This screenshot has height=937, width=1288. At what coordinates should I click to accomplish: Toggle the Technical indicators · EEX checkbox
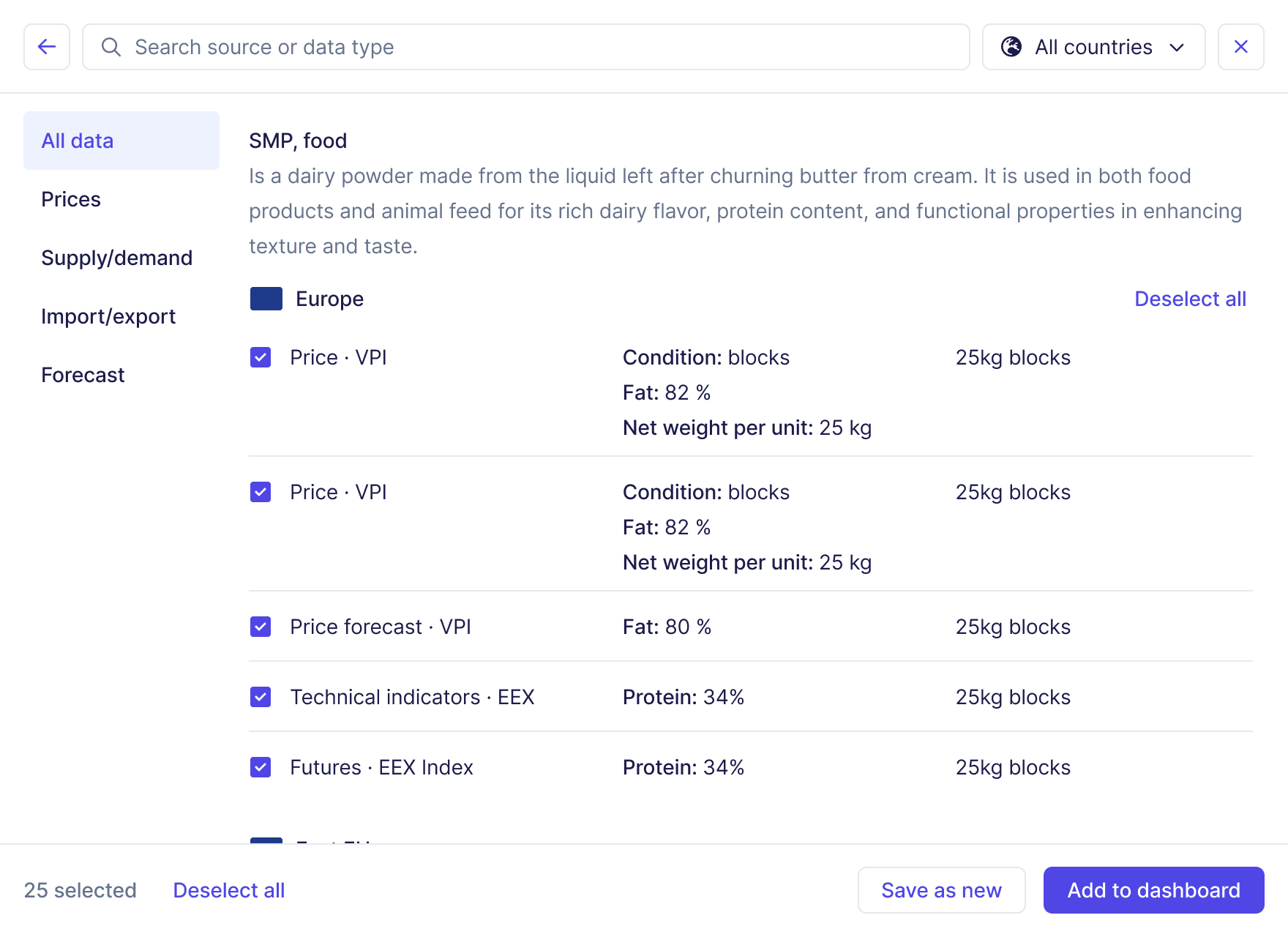pos(261,697)
